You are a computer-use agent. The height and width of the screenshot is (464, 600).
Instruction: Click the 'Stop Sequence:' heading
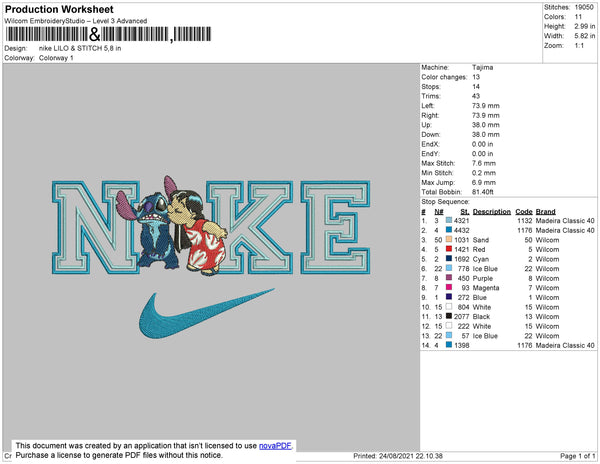point(445,202)
